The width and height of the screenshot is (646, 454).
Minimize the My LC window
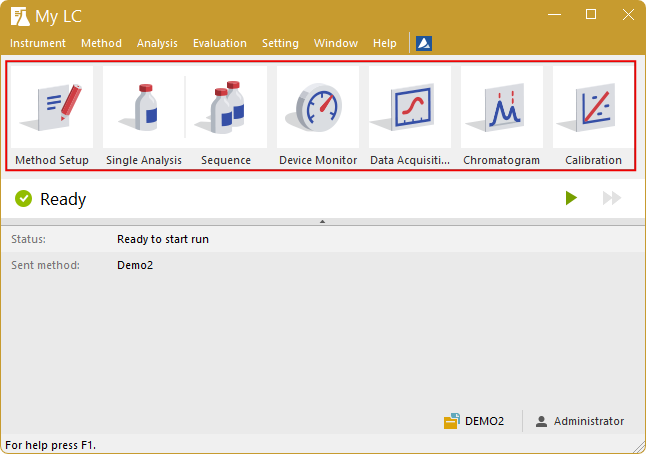point(554,15)
